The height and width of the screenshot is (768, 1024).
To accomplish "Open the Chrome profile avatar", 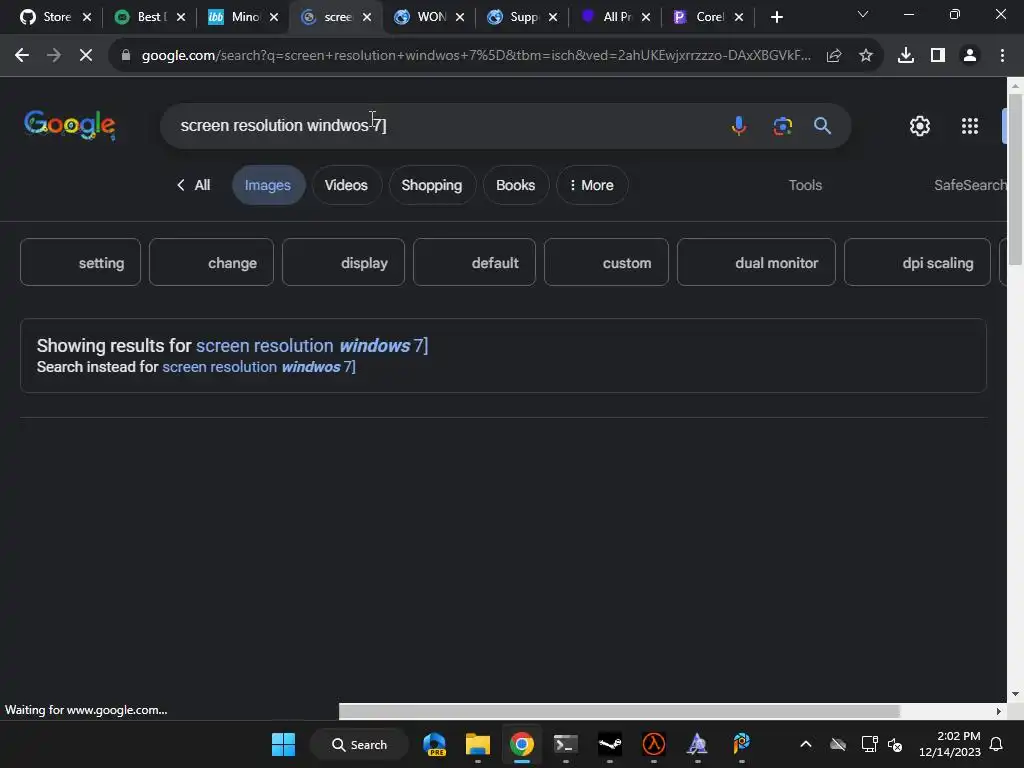I will [x=970, y=56].
